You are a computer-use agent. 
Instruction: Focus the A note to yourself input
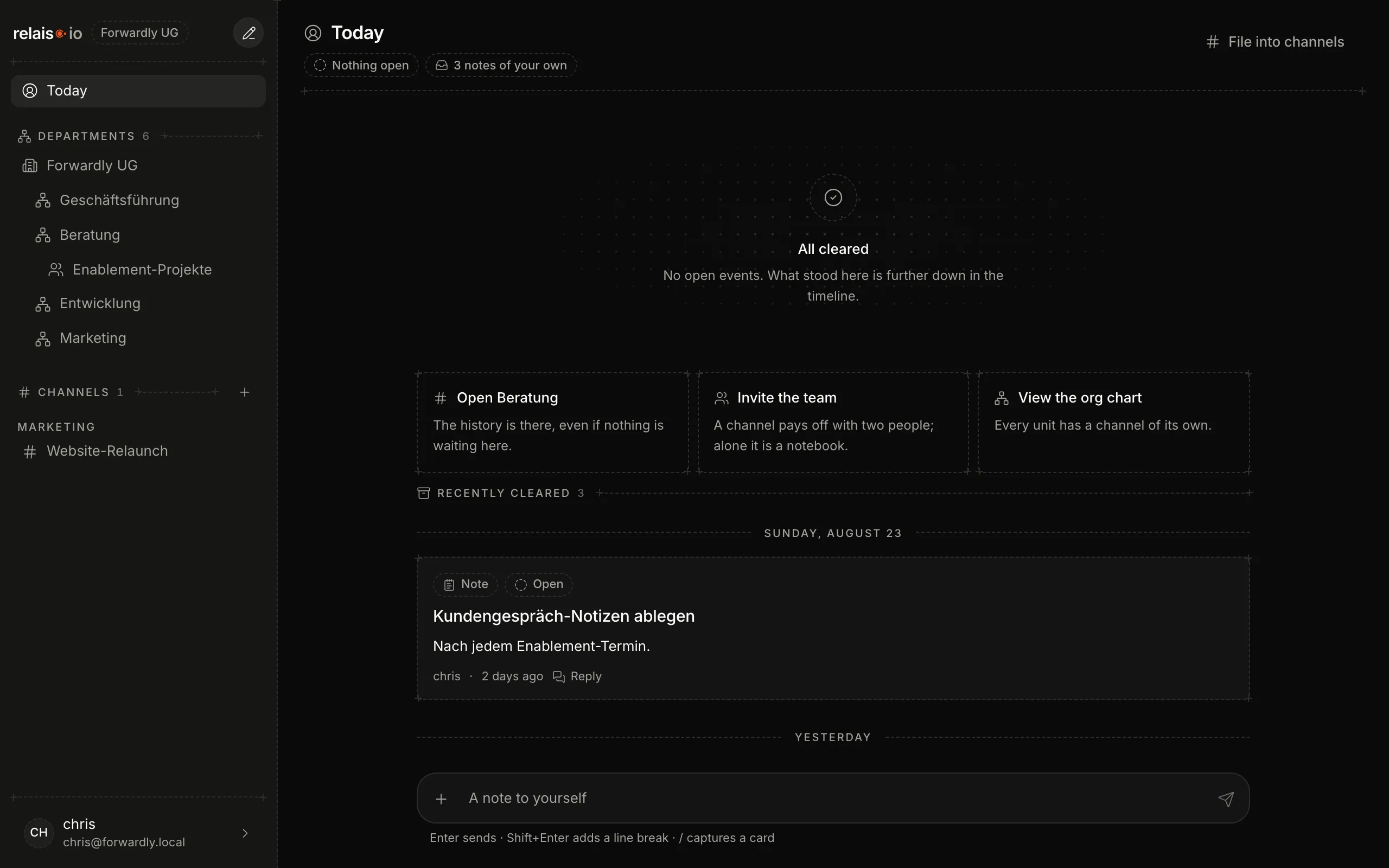point(832,798)
